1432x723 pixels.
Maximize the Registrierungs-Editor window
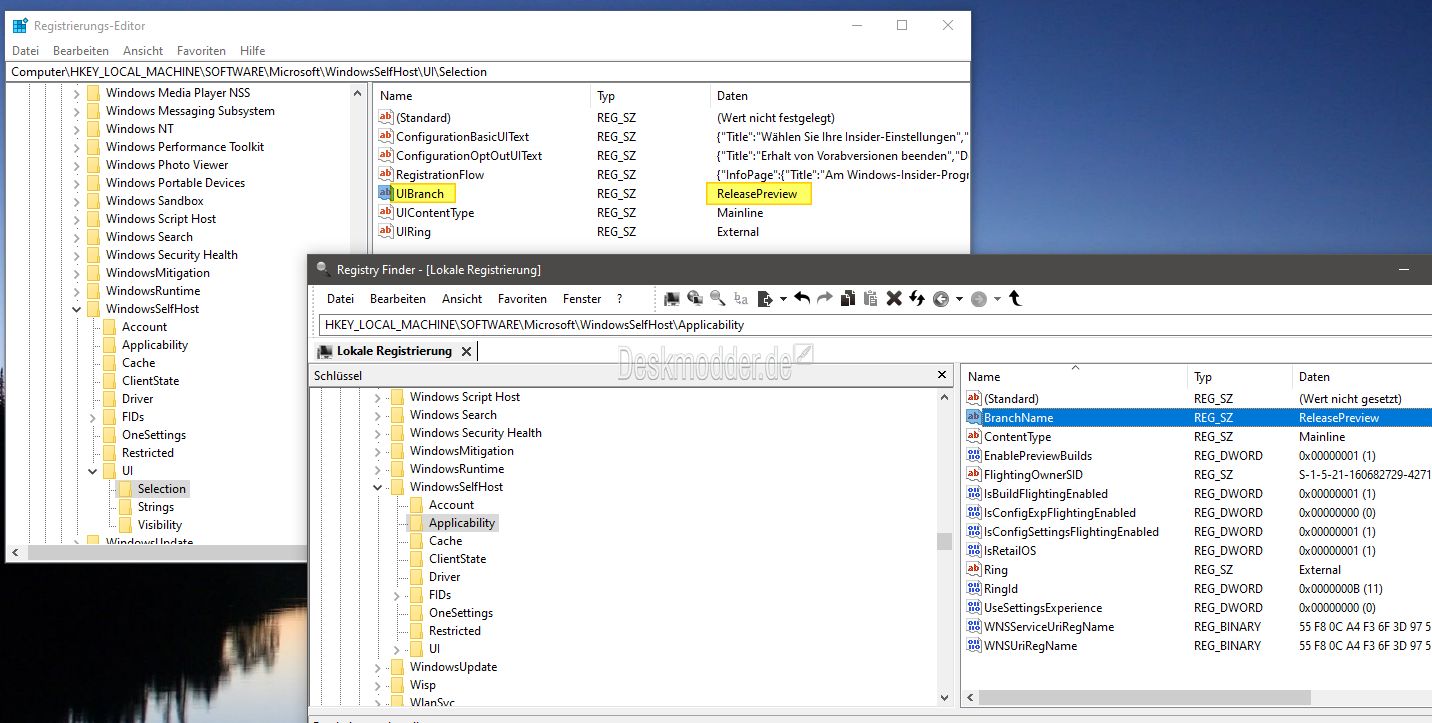(x=902, y=25)
